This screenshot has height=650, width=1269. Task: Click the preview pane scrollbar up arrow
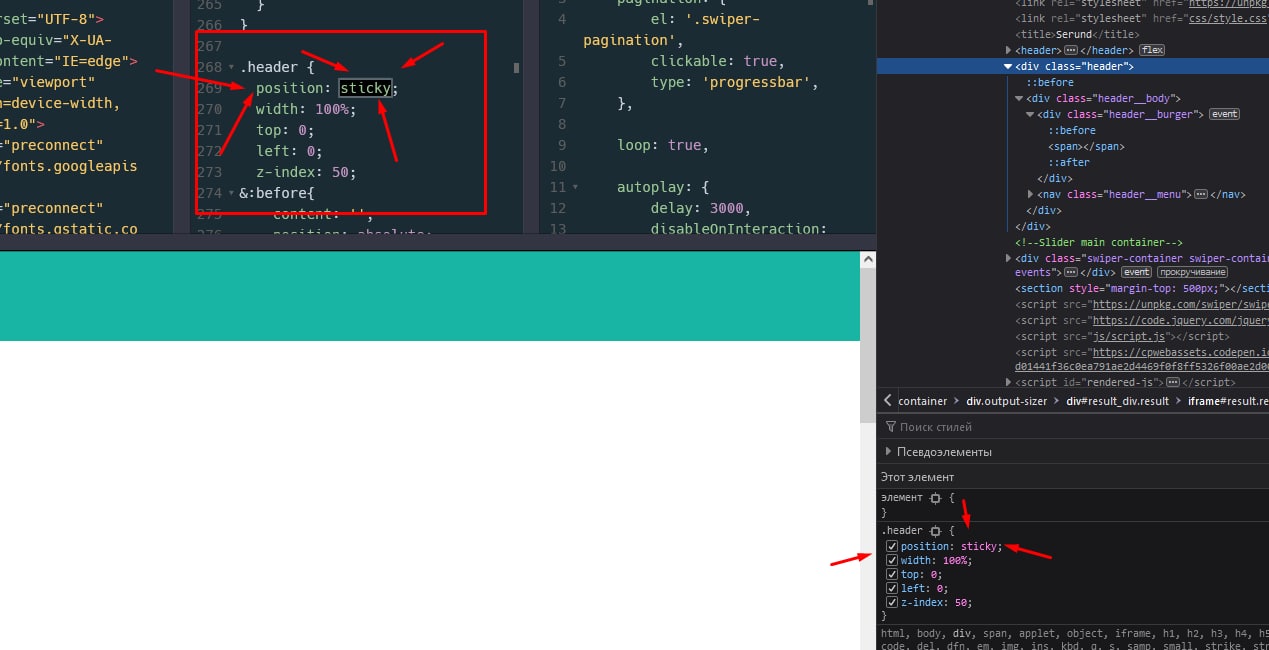tap(868, 260)
